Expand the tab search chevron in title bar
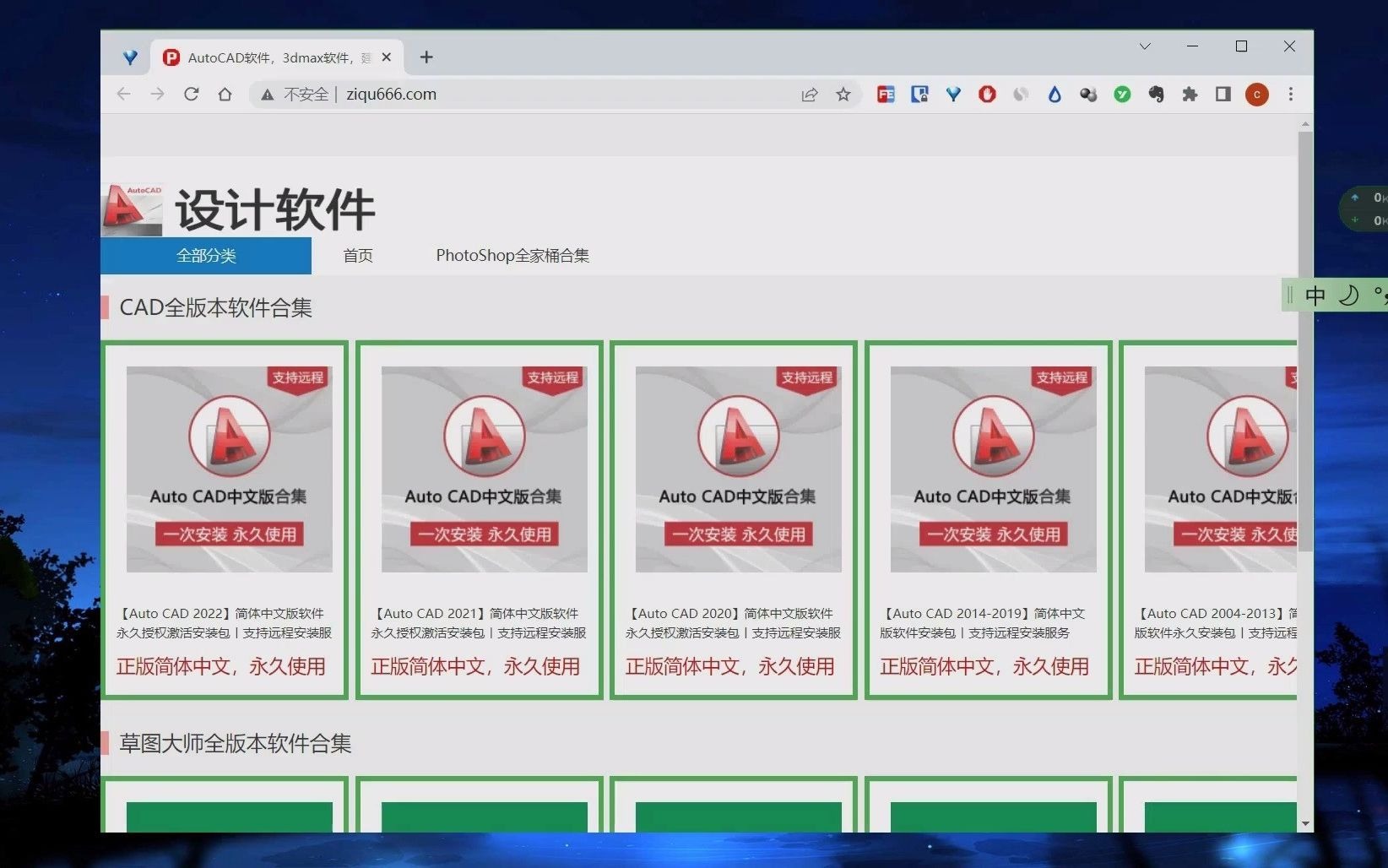Screen dimensions: 1388x868 pyautogui.click(x=1145, y=46)
